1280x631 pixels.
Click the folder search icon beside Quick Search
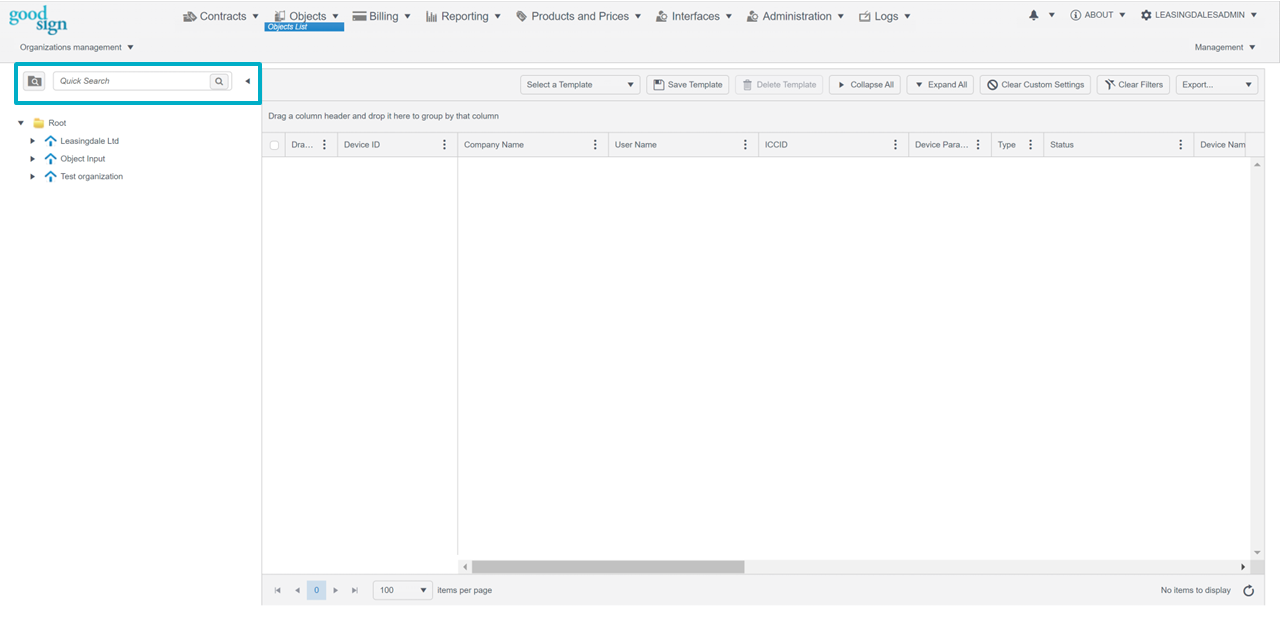pyautogui.click(x=34, y=81)
